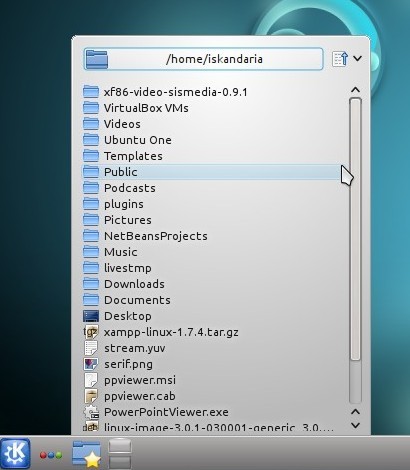The image size is (410, 470).
Task: Click scrollbar up arrow at top of list
Action: pyautogui.click(x=355, y=90)
